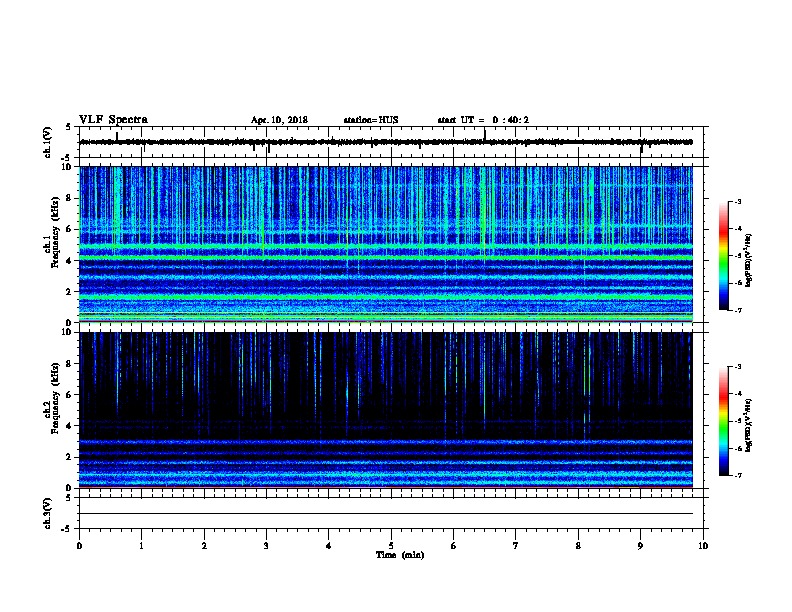Click the "-7" label below ch.2 colorbar

click(x=738, y=476)
